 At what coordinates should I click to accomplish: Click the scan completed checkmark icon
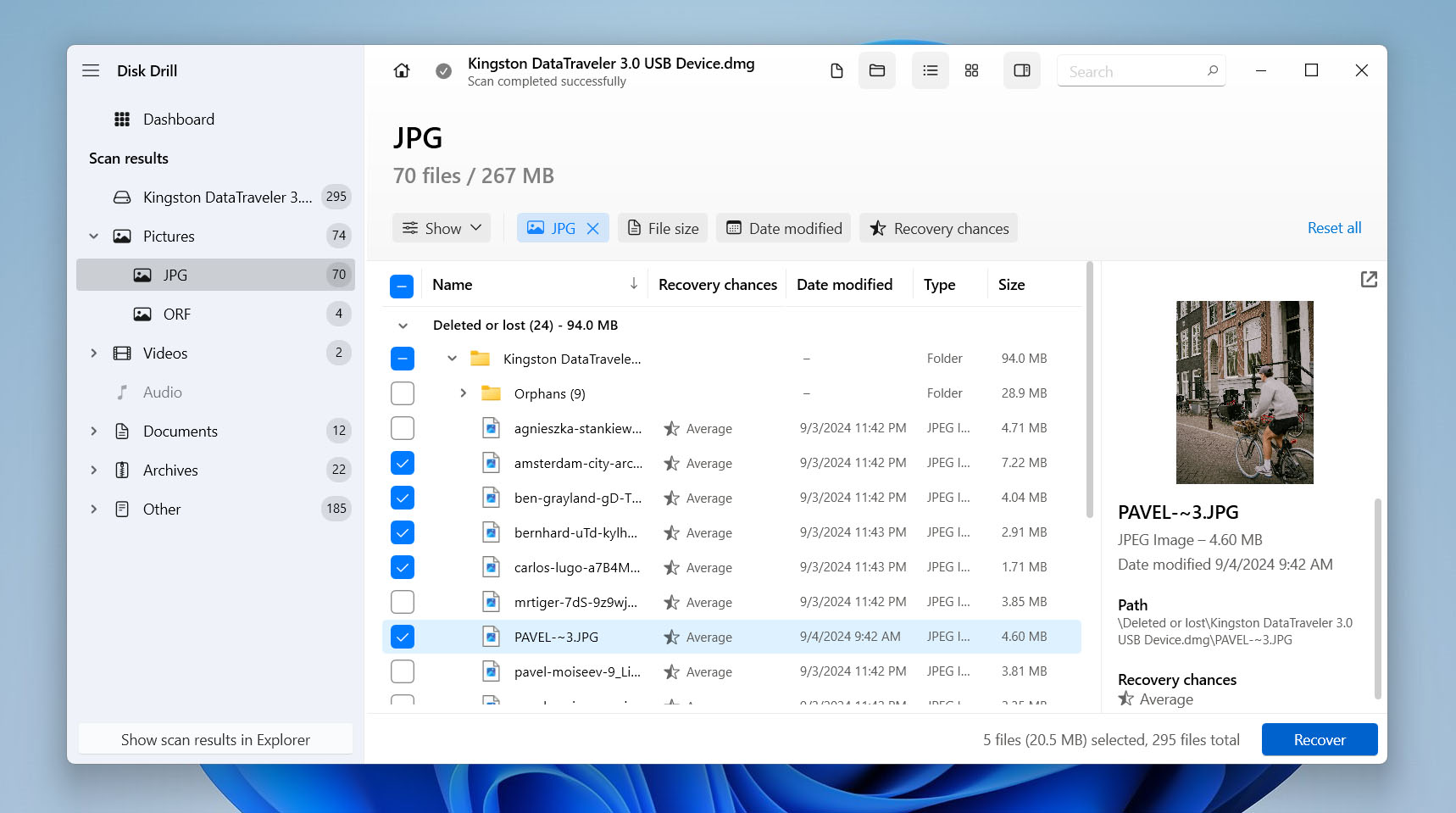(x=443, y=71)
